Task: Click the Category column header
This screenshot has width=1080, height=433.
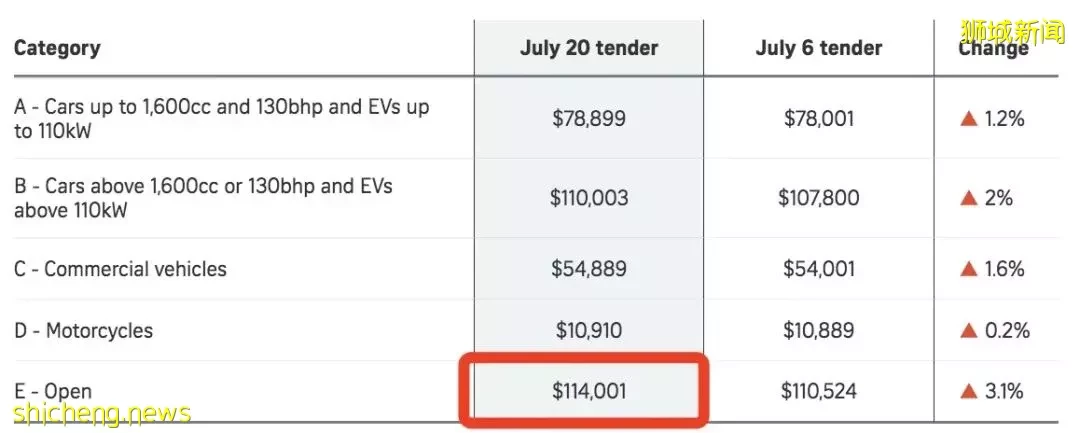Action: click(x=57, y=48)
